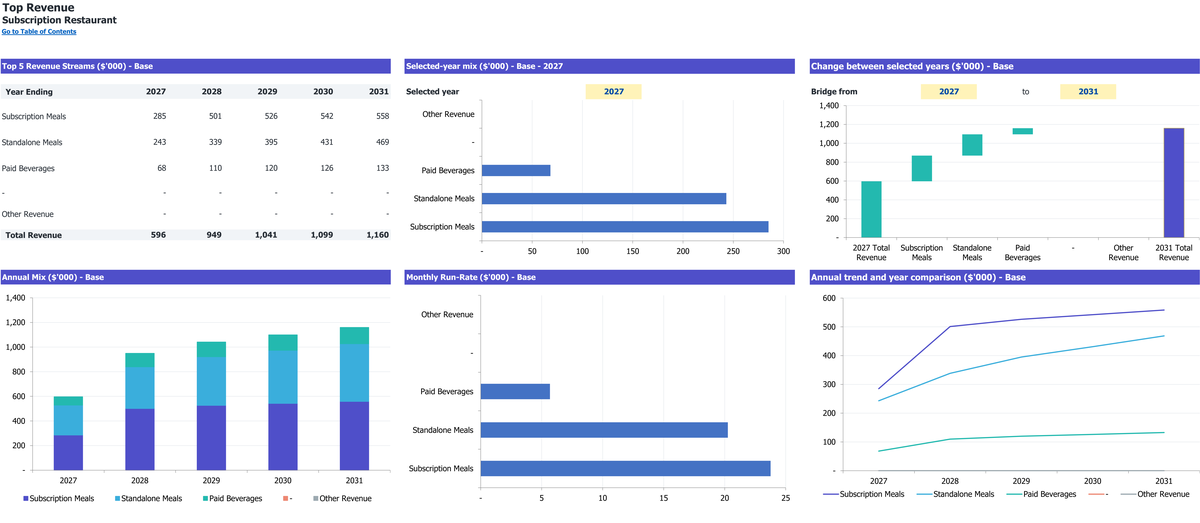Select the 1,099 total revenue value

click(x=321, y=235)
